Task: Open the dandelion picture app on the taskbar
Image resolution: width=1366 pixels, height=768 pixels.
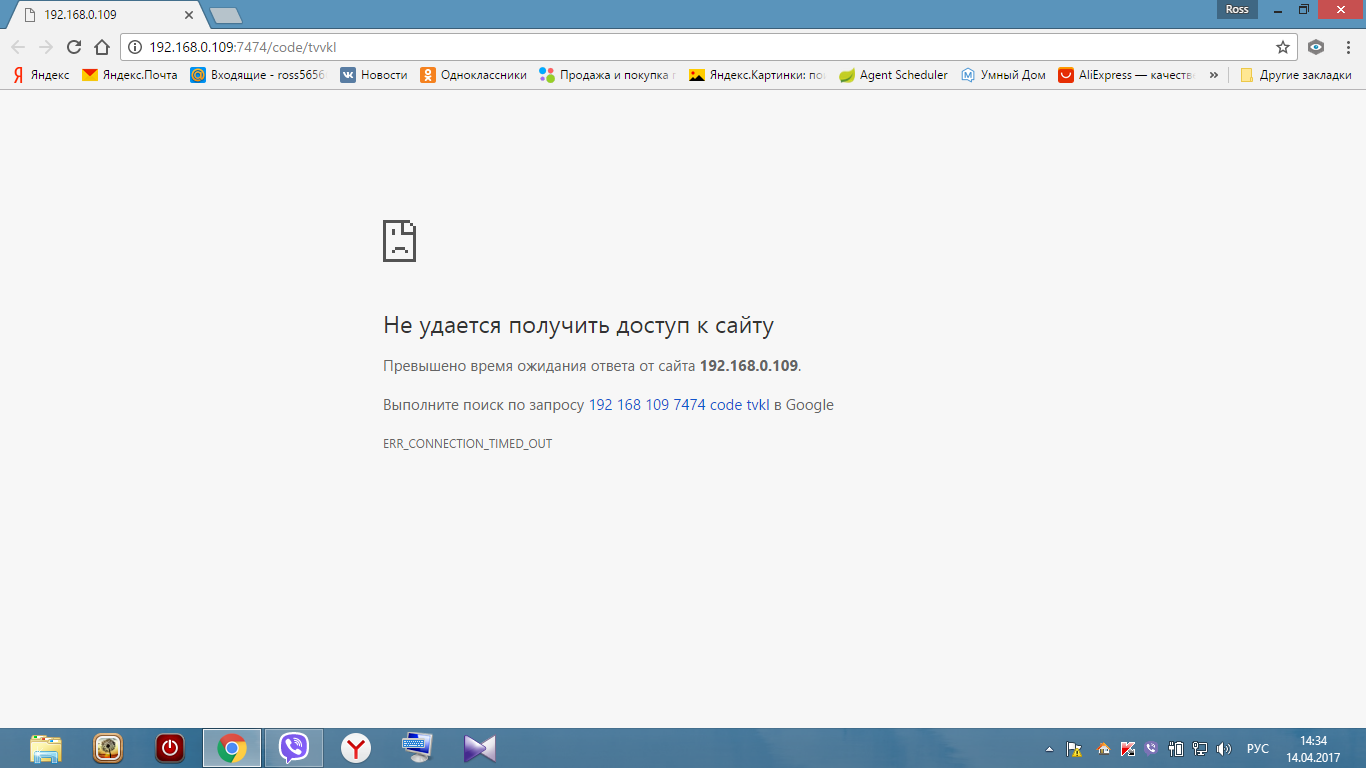Action: click(x=108, y=748)
